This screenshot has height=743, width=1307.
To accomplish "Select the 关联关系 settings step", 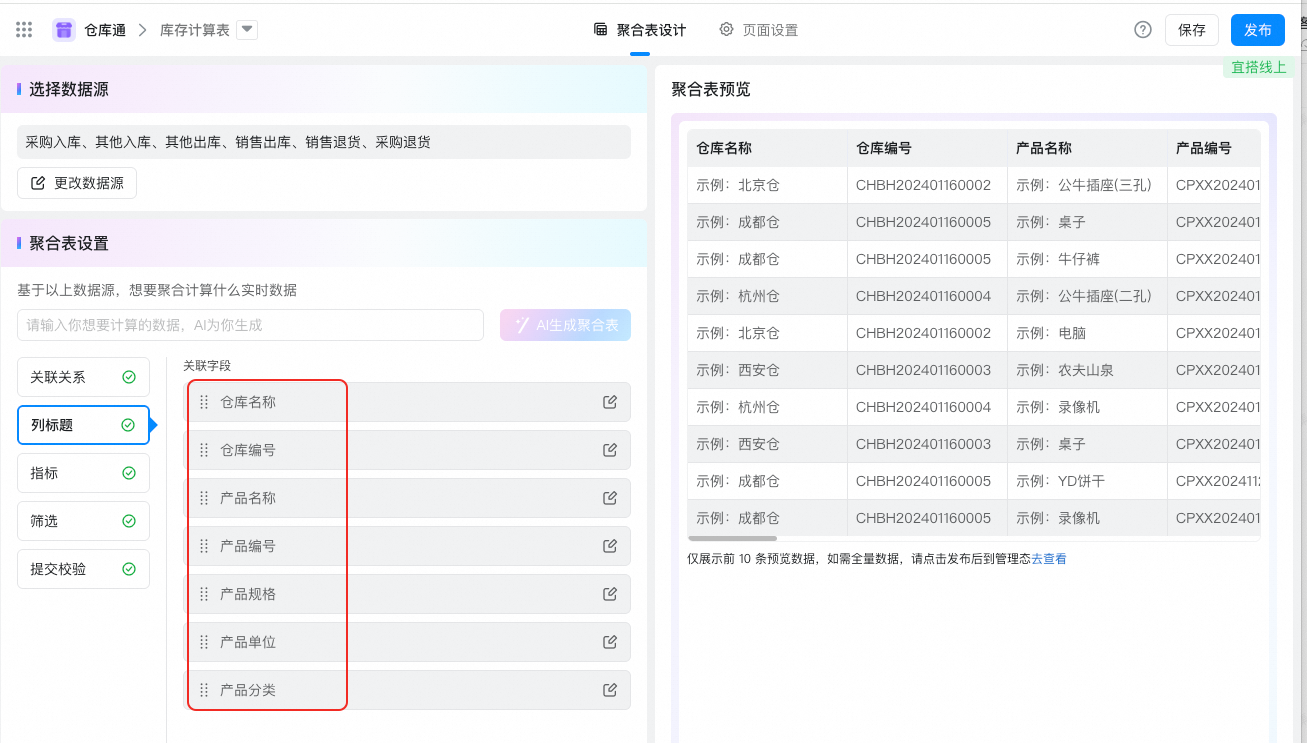I will (83, 377).
